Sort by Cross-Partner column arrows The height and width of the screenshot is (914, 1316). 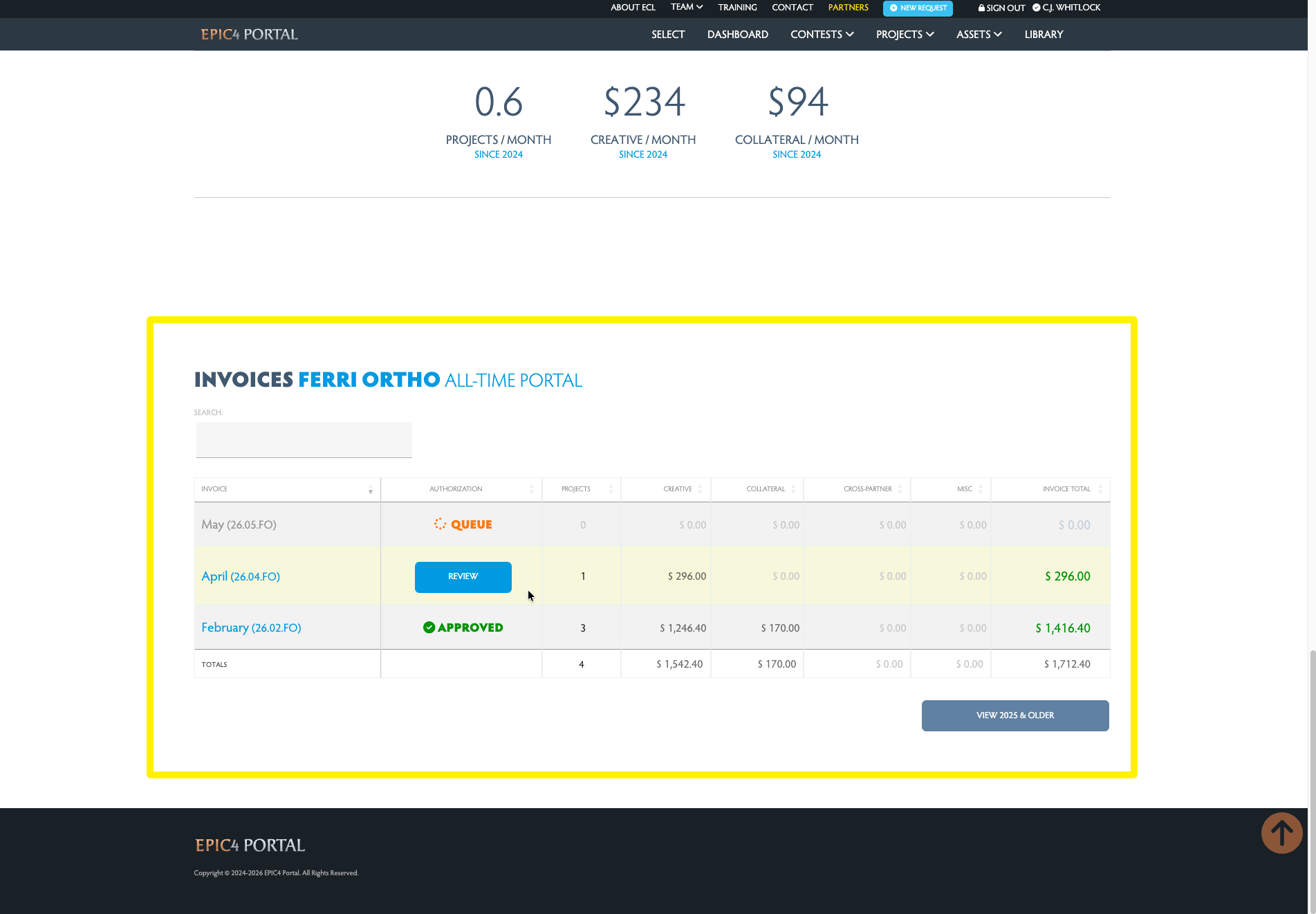tap(900, 489)
